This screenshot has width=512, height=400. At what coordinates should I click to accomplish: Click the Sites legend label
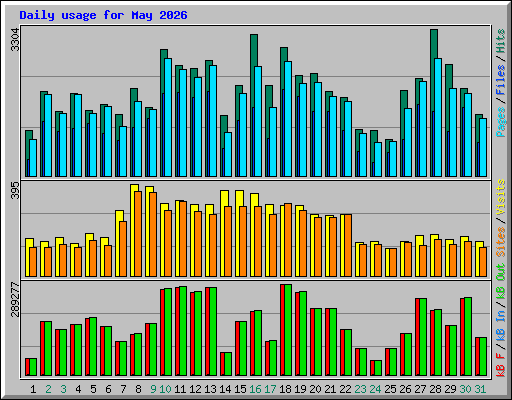tap(501, 242)
